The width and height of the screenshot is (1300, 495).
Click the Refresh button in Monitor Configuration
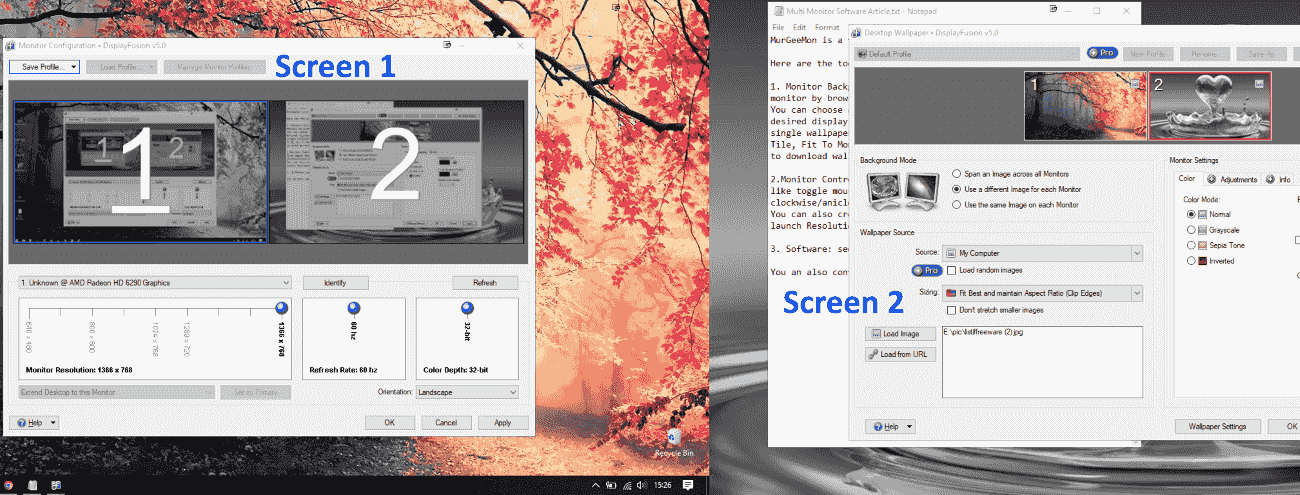[x=485, y=283]
